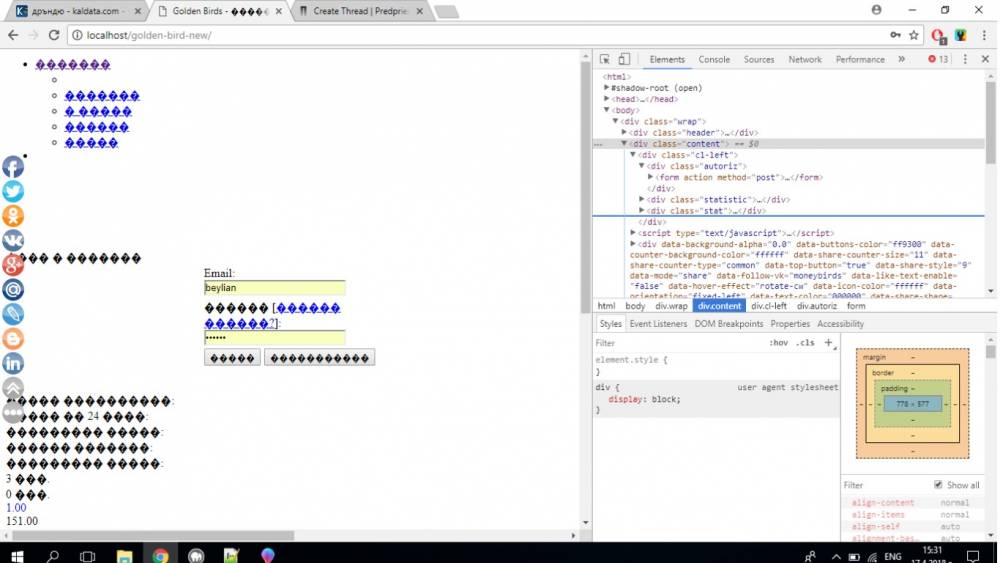Click the address bar URL localhost/golden-bird-new/
This screenshot has height=563, width=1000.
click(x=149, y=35)
